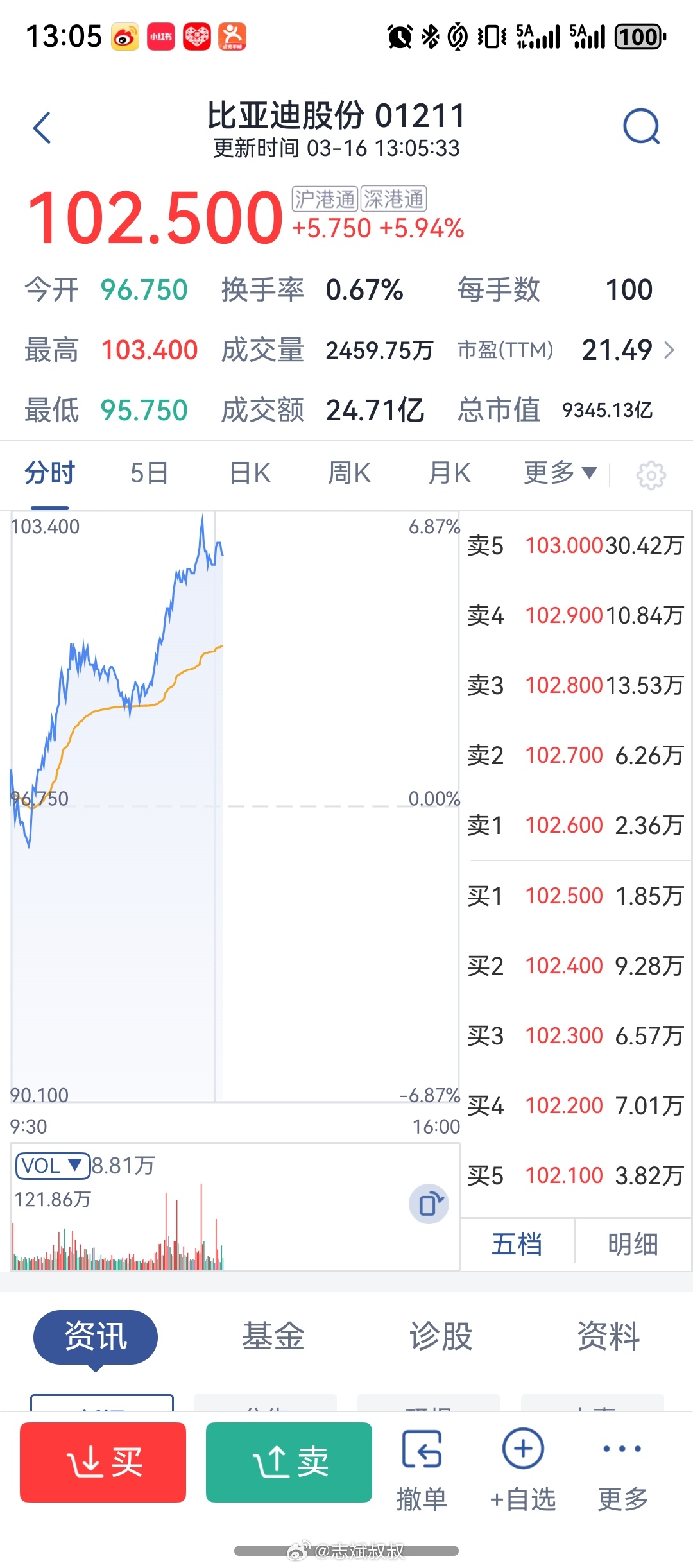Open the 更多 chart type dropdown
Viewport: 693px width, 1568px height.
pyautogui.click(x=558, y=472)
